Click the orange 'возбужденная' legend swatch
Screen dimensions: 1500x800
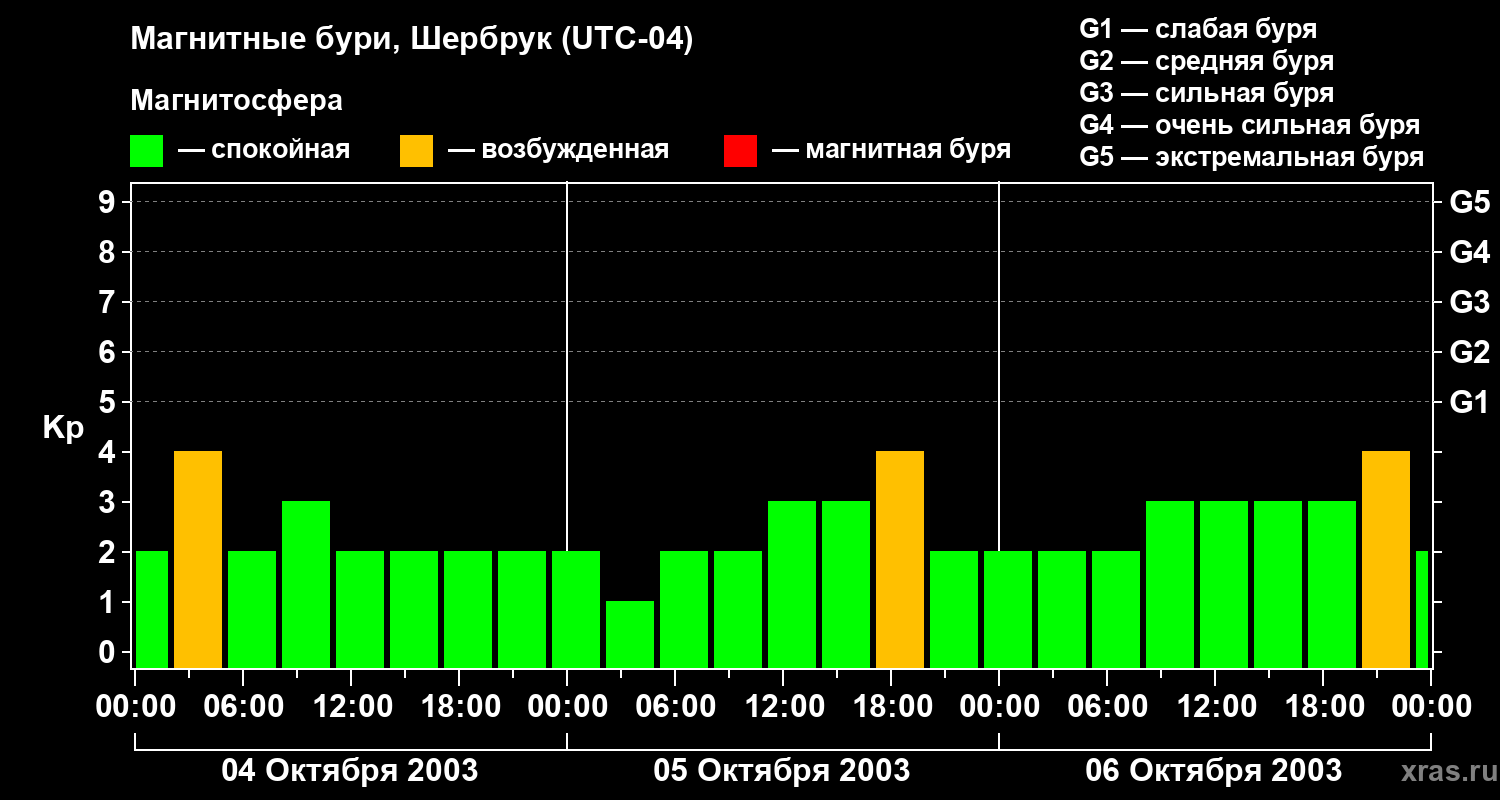tap(416, 151)
